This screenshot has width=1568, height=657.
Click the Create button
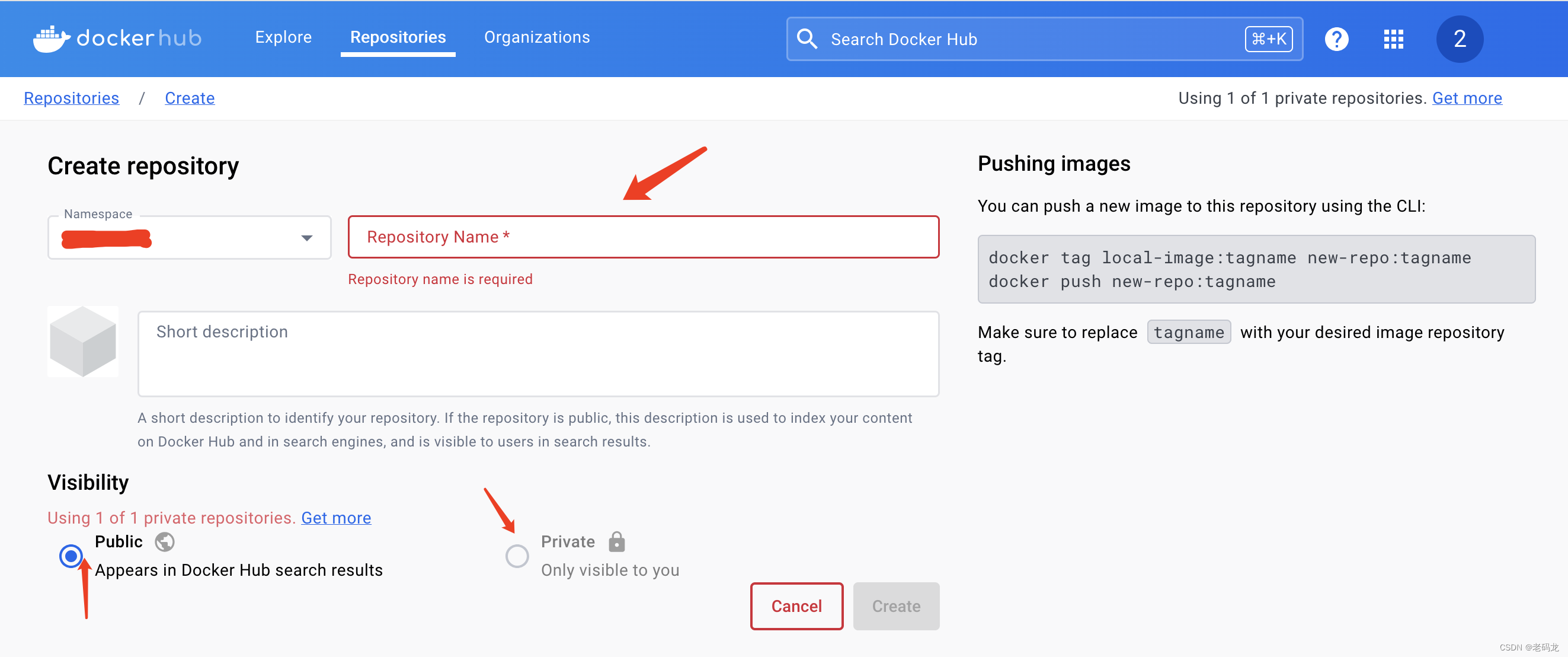[x=896, y=606]
